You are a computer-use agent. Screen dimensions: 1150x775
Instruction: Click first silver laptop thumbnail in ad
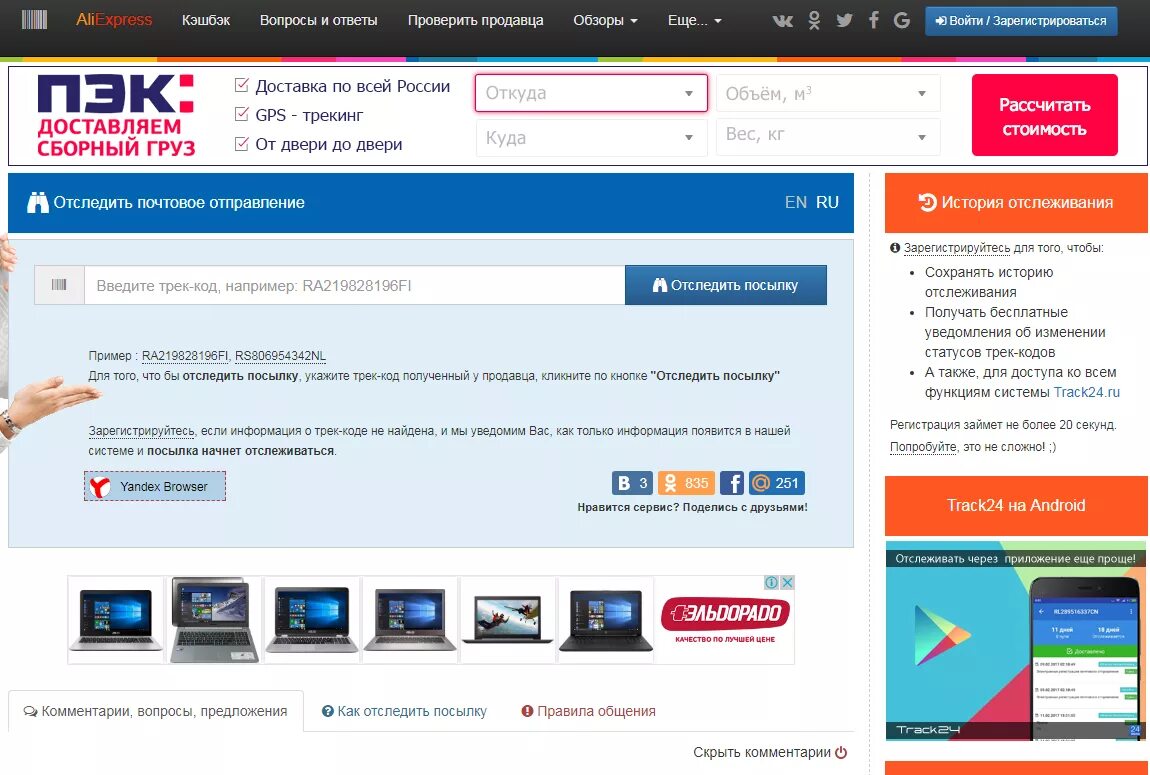(x=116, y=620)
